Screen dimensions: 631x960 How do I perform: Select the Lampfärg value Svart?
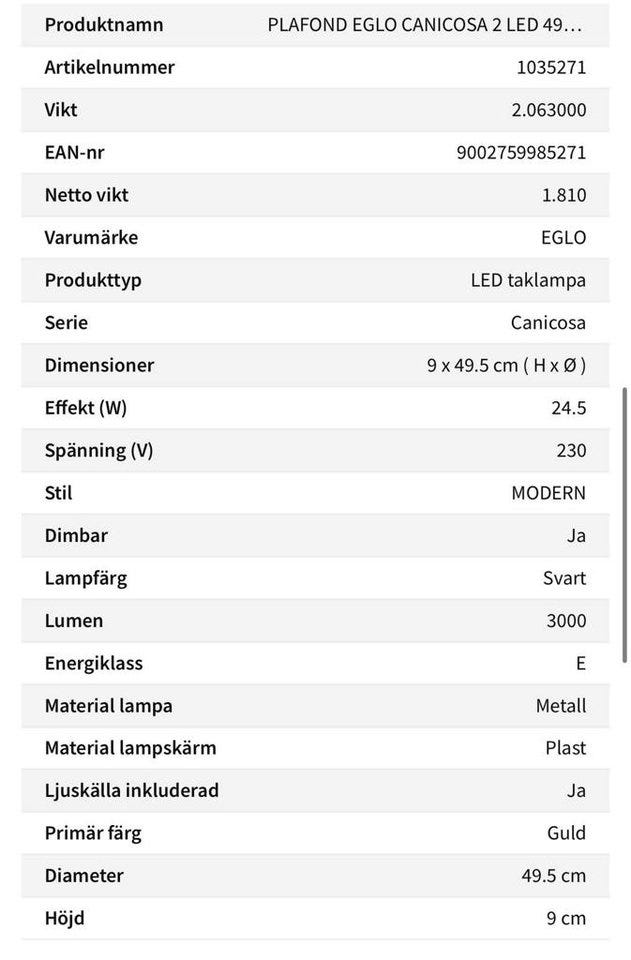(562, 578)
